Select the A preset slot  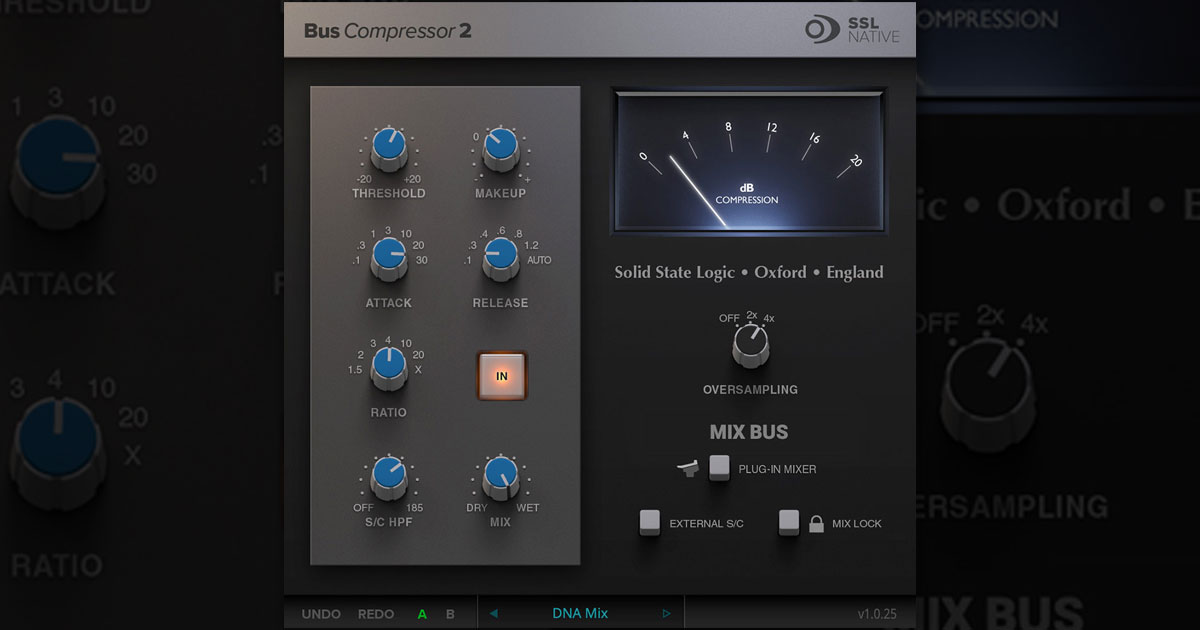[422, 614]
